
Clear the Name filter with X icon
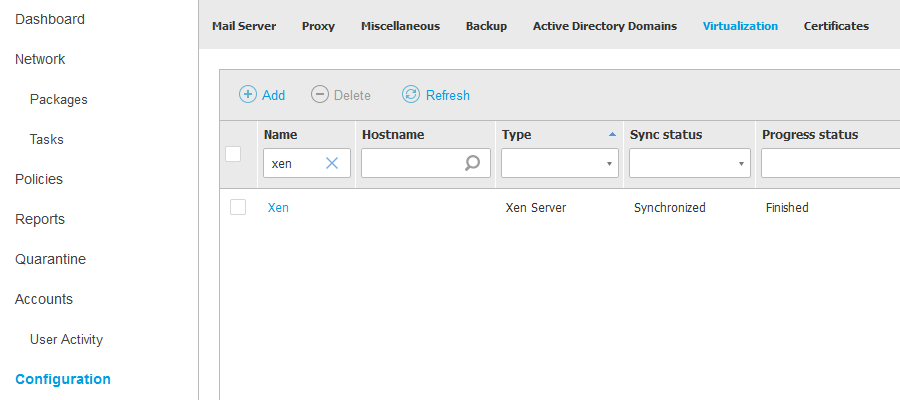pyautogui.click(x=333, y=163)
